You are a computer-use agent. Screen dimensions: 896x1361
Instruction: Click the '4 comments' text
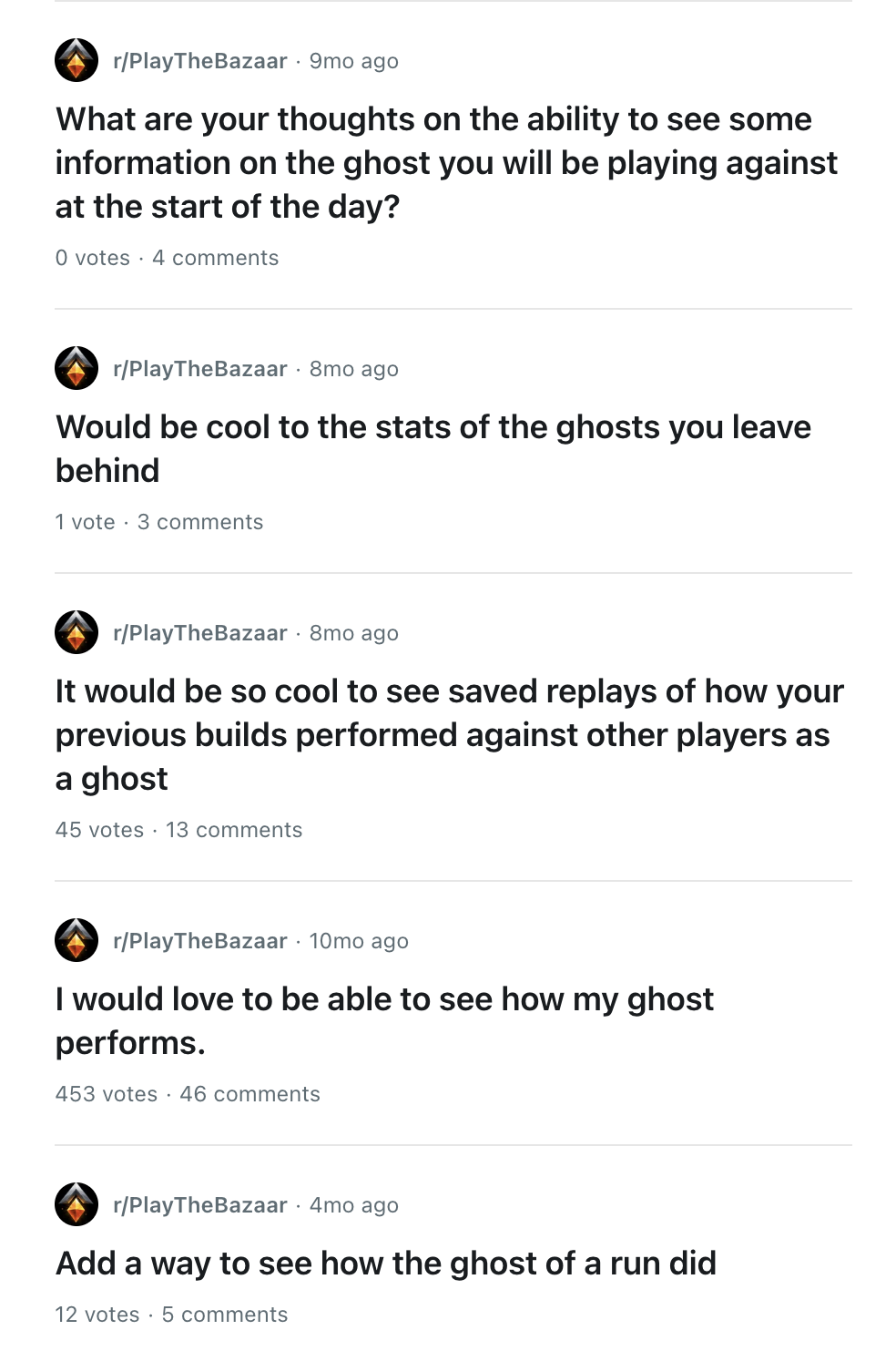click(x=215, y=258)
